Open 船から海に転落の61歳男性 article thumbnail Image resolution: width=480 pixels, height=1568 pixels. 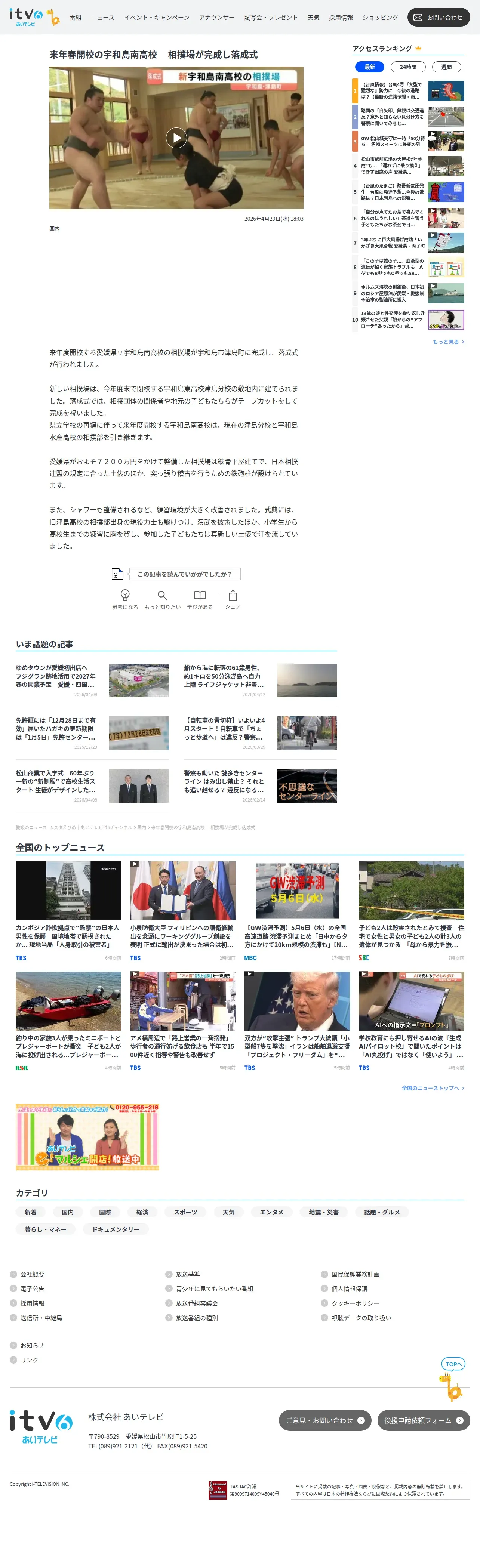(307, 680)
